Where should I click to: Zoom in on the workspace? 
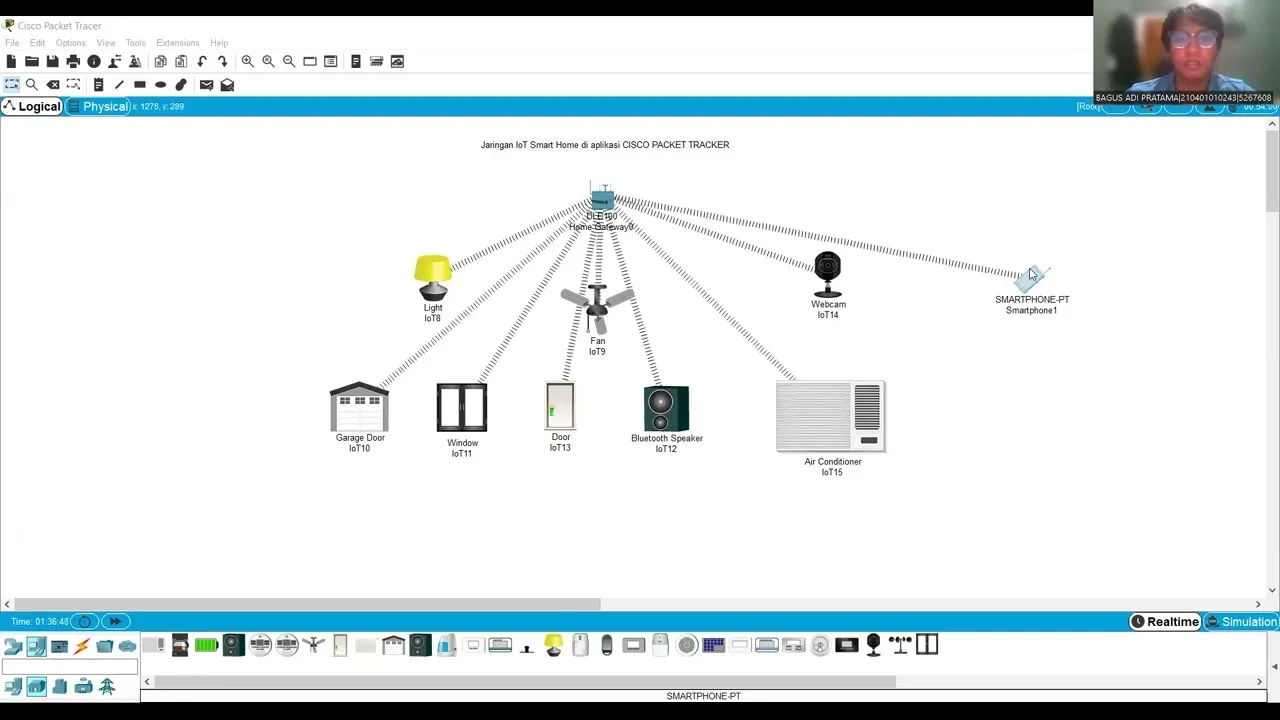pyautogui.click(x=247, y=62)
